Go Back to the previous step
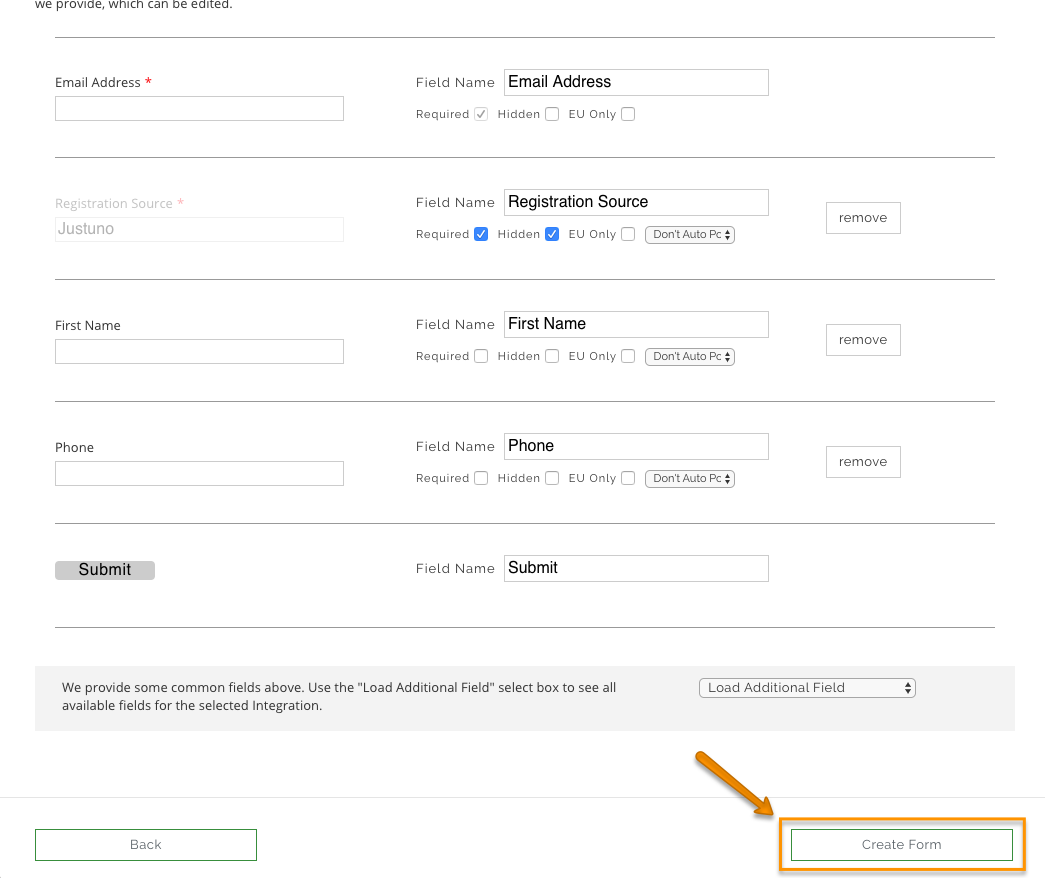The width and height of the screenshot is (1045, 878). tap(146, 845)
